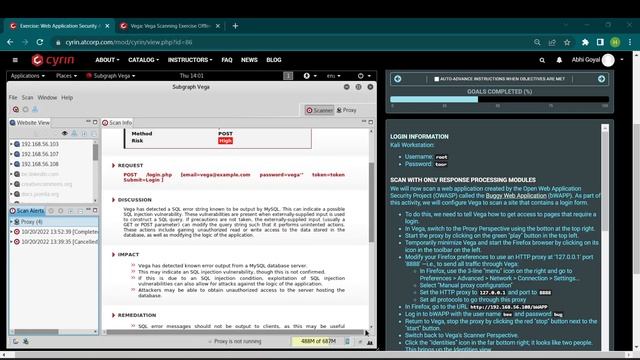
Task: Open the notifications bell
Action: pyautogui.click(x=559, y=60)
